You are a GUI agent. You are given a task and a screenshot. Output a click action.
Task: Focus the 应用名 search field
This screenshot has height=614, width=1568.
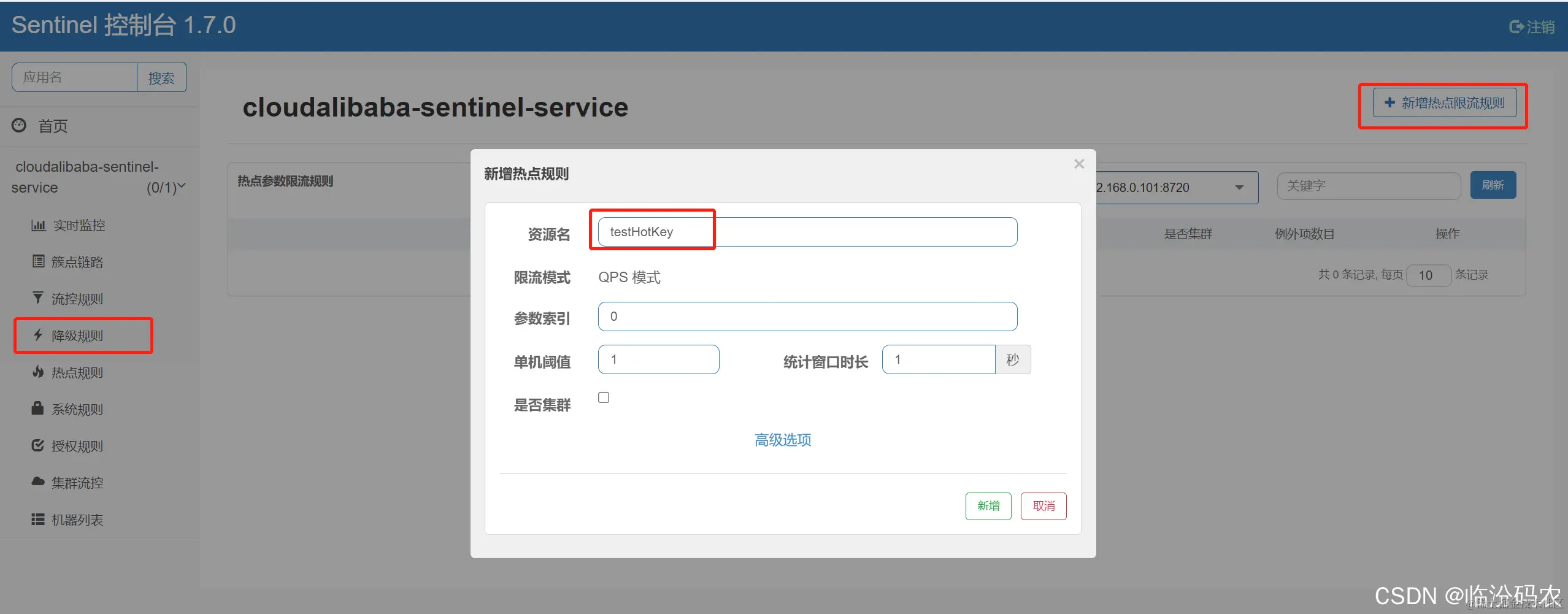(74, 77)
